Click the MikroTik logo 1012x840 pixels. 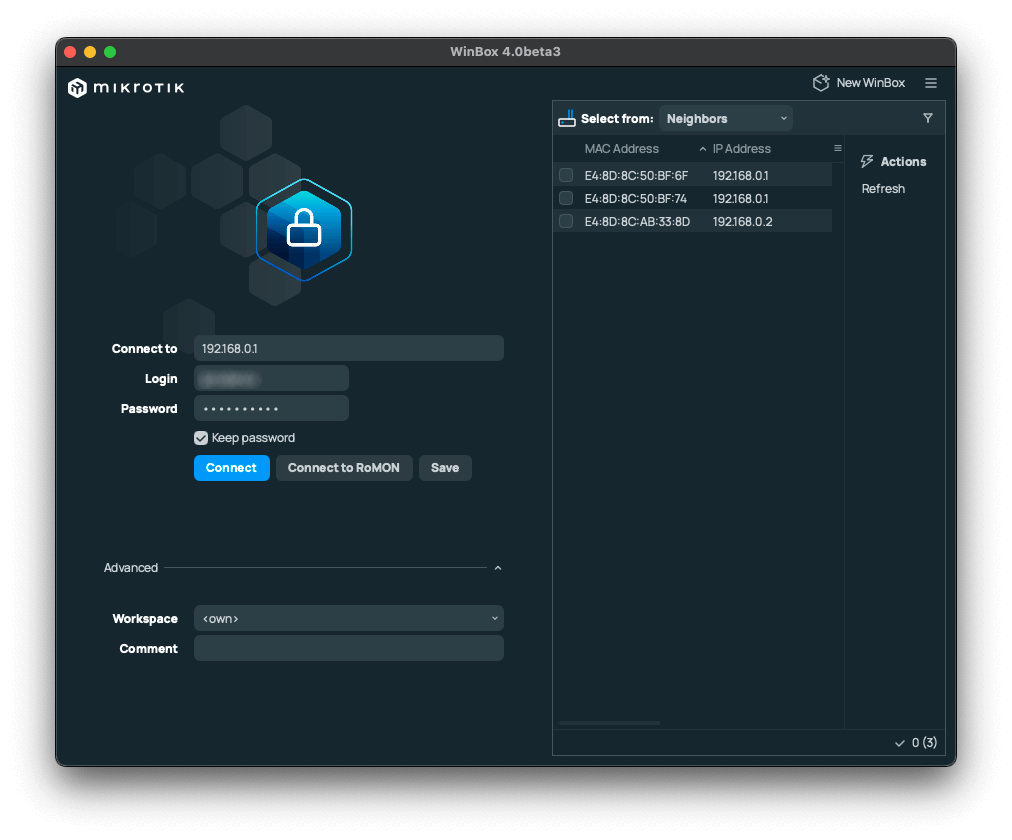tap(126, 88)
